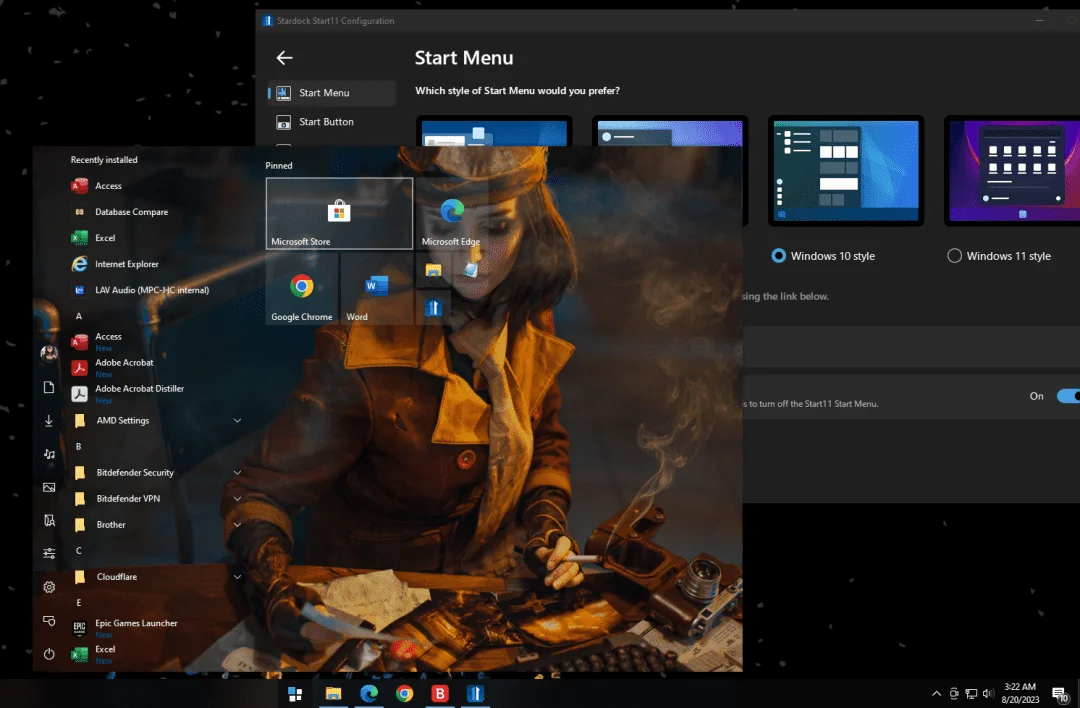Image resolution: width=1080 pixels, height=708 pixels.
Task: Click the Start11 icon in the taskbar
Action: [x=475, y=694]
